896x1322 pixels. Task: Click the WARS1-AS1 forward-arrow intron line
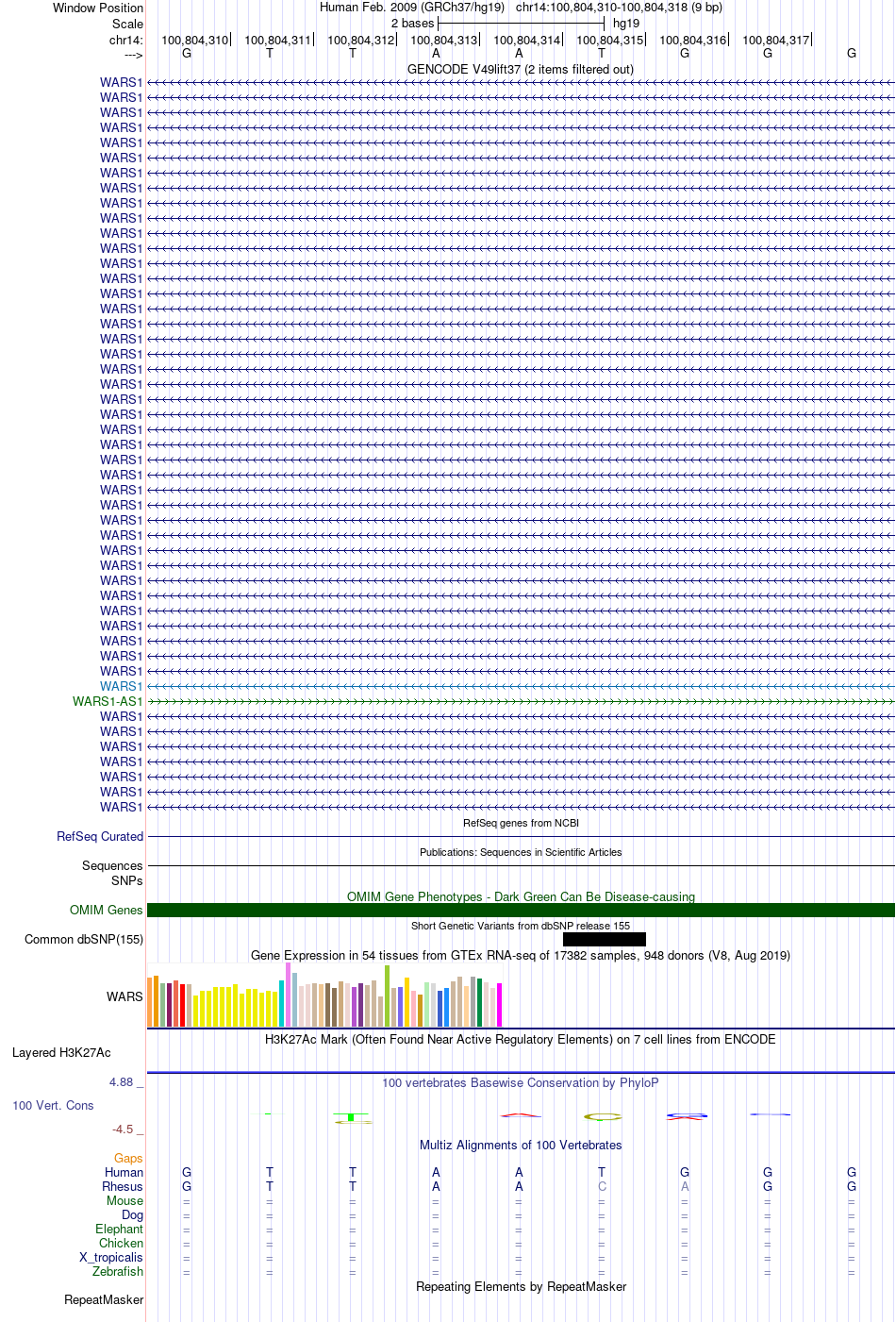(521, 702)
